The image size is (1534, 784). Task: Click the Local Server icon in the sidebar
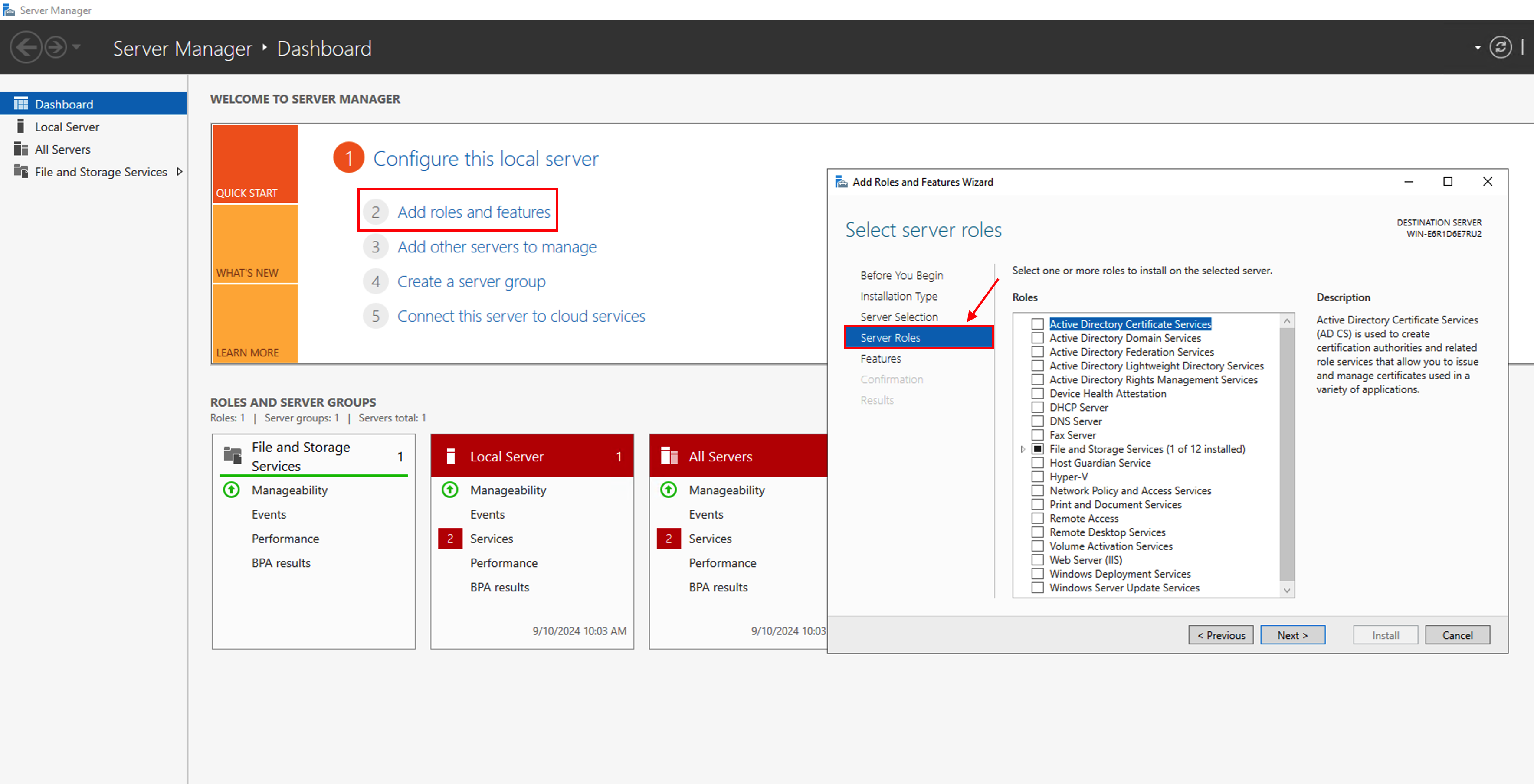(21, 126)
